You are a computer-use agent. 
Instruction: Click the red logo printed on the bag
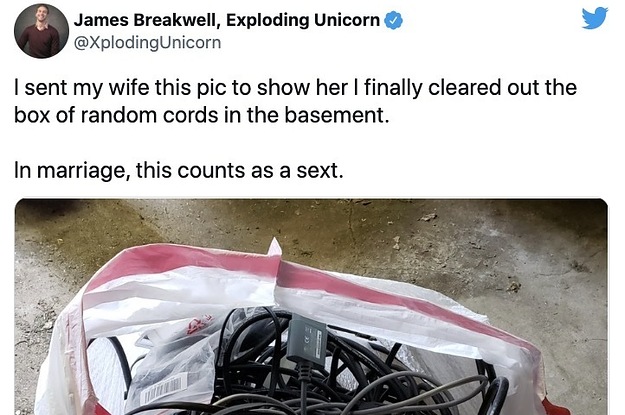point(197,324)
